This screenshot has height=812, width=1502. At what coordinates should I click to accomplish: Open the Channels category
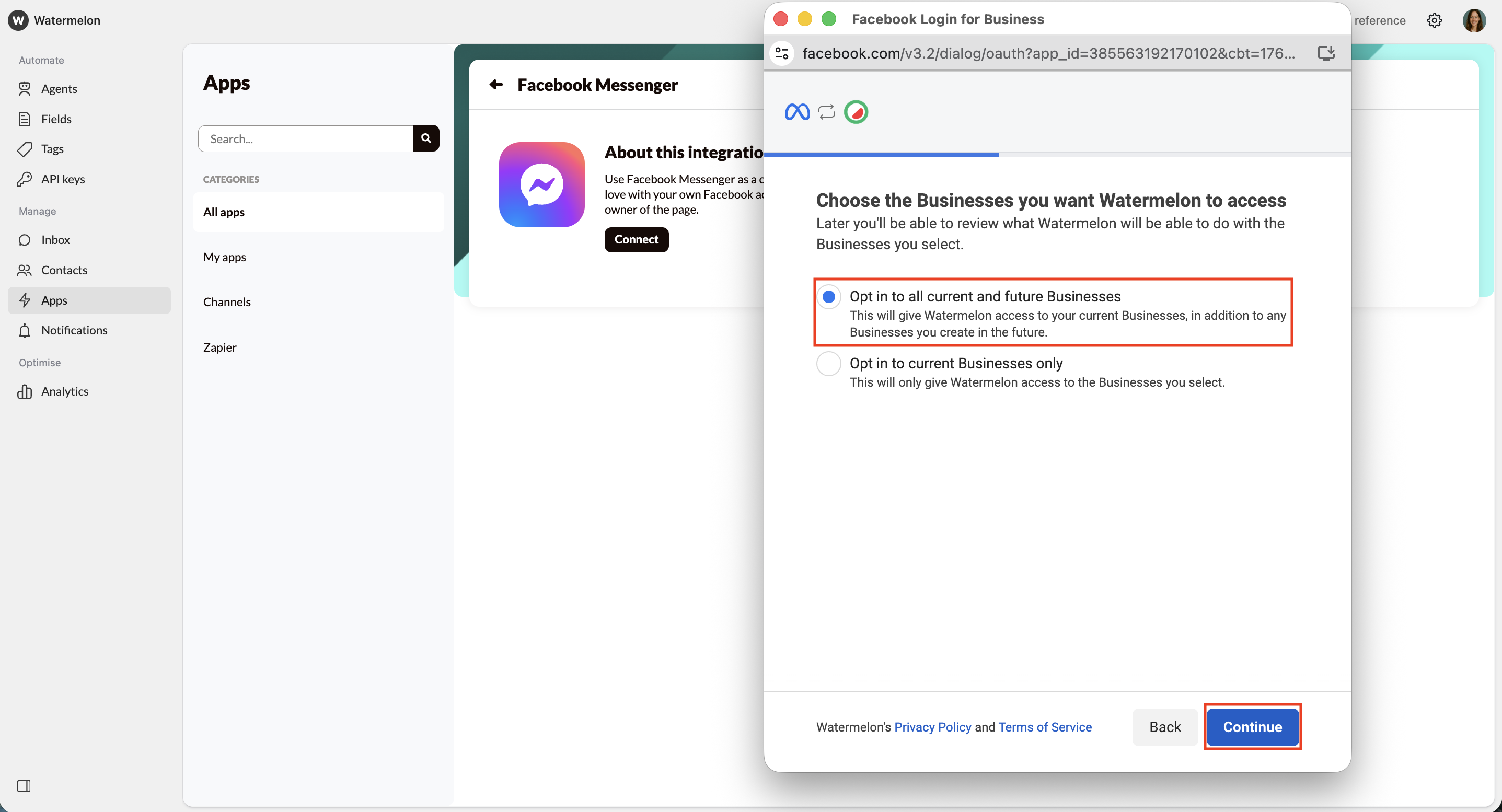(x=227, y=302)
